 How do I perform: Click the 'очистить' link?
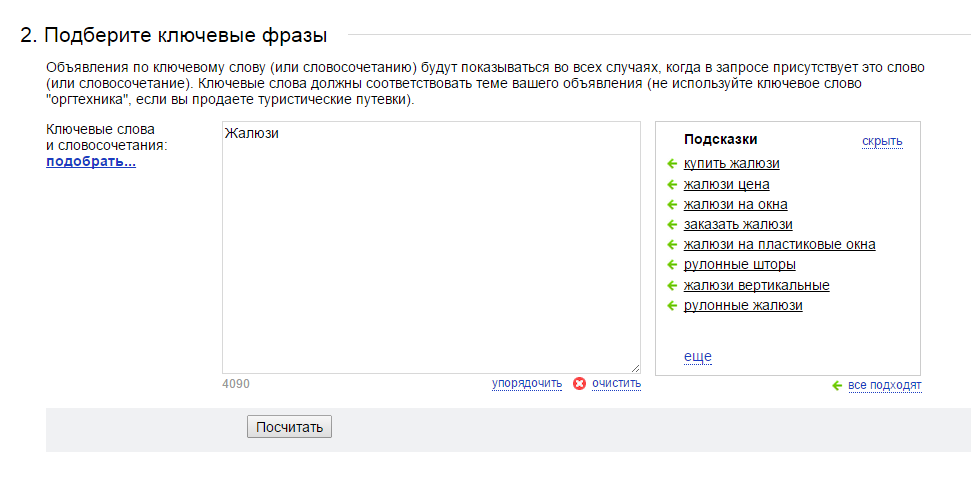coord(616,383)
